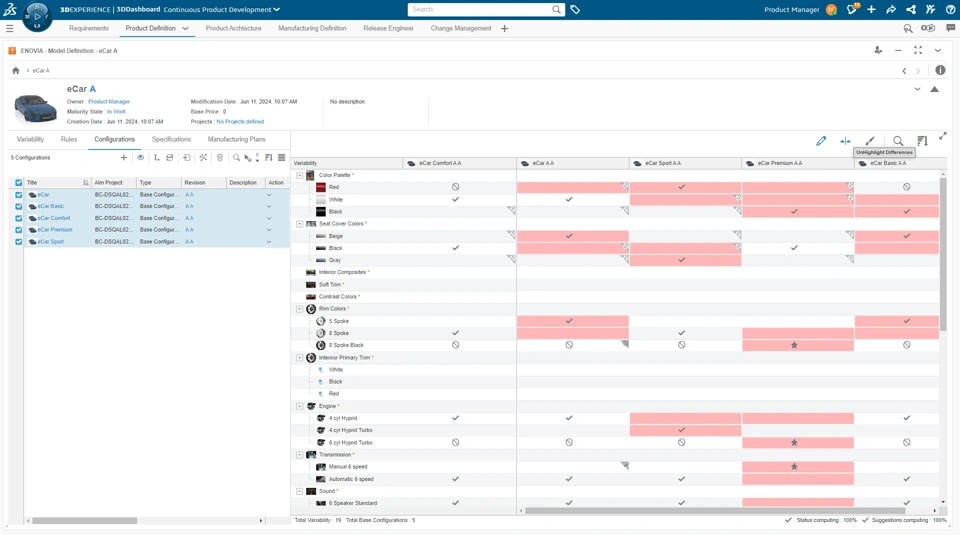The width and height of the screenshot is (960, 535).
Task: Switch to the Change Management tab
Action: (x=460, y=28)
